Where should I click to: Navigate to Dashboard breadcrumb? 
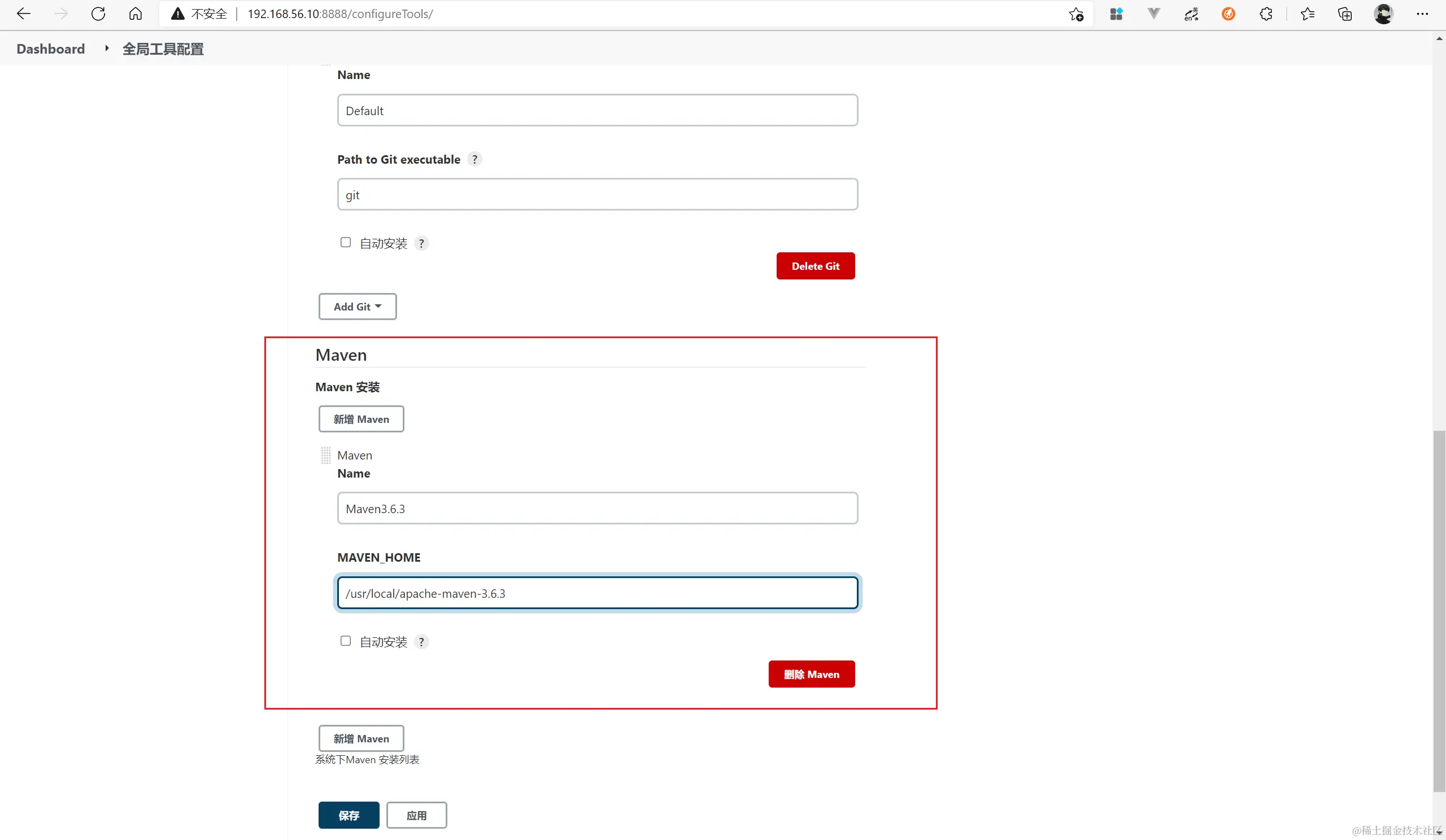[x=50, y=49]
